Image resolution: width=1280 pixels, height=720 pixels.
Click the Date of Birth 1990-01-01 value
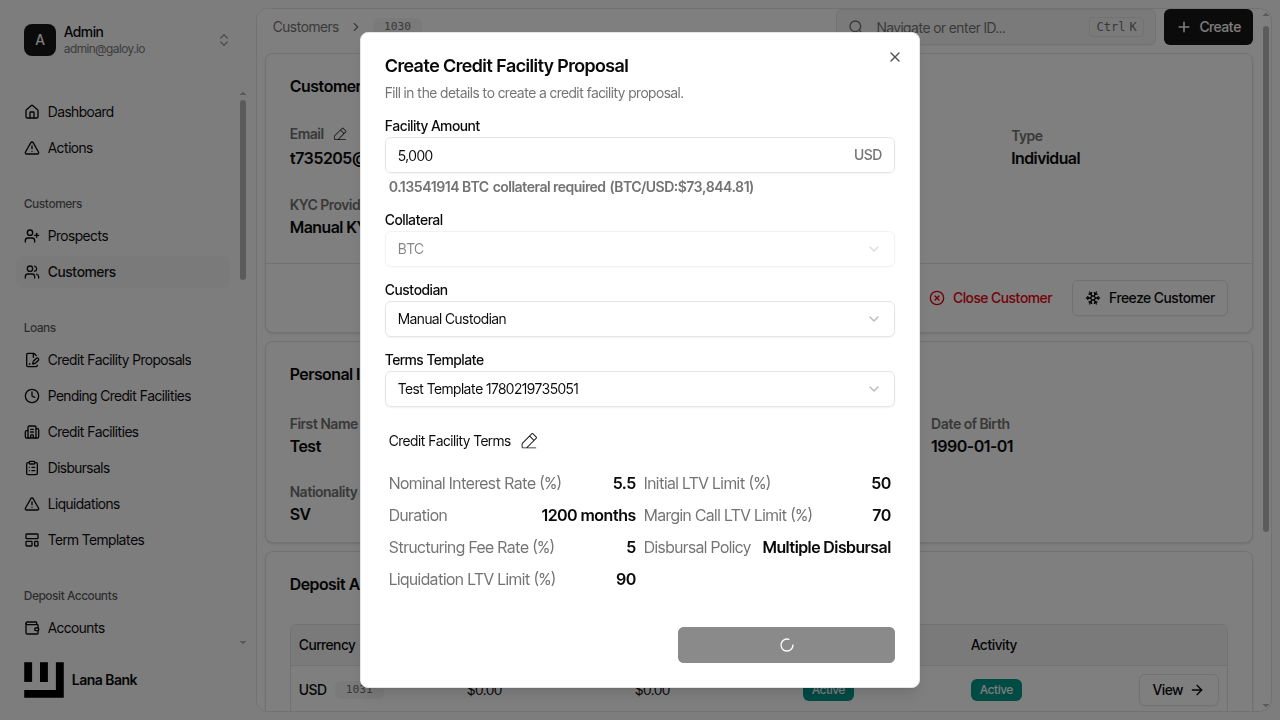pos(972,446)
